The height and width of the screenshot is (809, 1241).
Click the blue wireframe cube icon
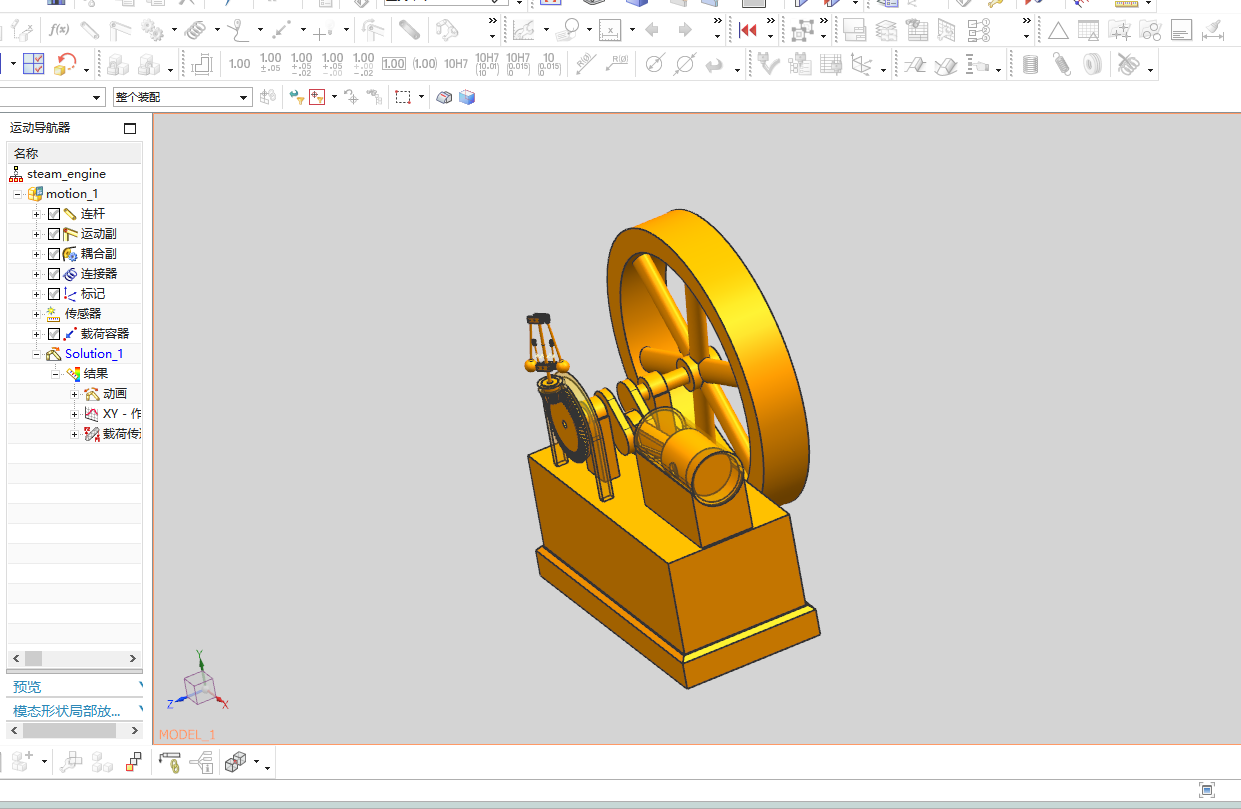[467, 97]
